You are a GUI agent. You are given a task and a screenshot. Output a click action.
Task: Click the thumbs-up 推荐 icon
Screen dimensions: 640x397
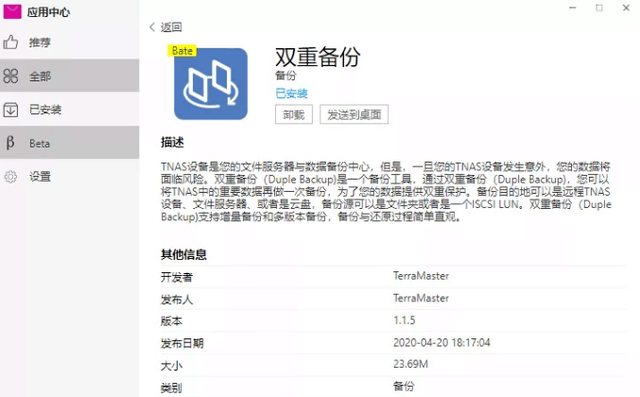click(11, 42)
